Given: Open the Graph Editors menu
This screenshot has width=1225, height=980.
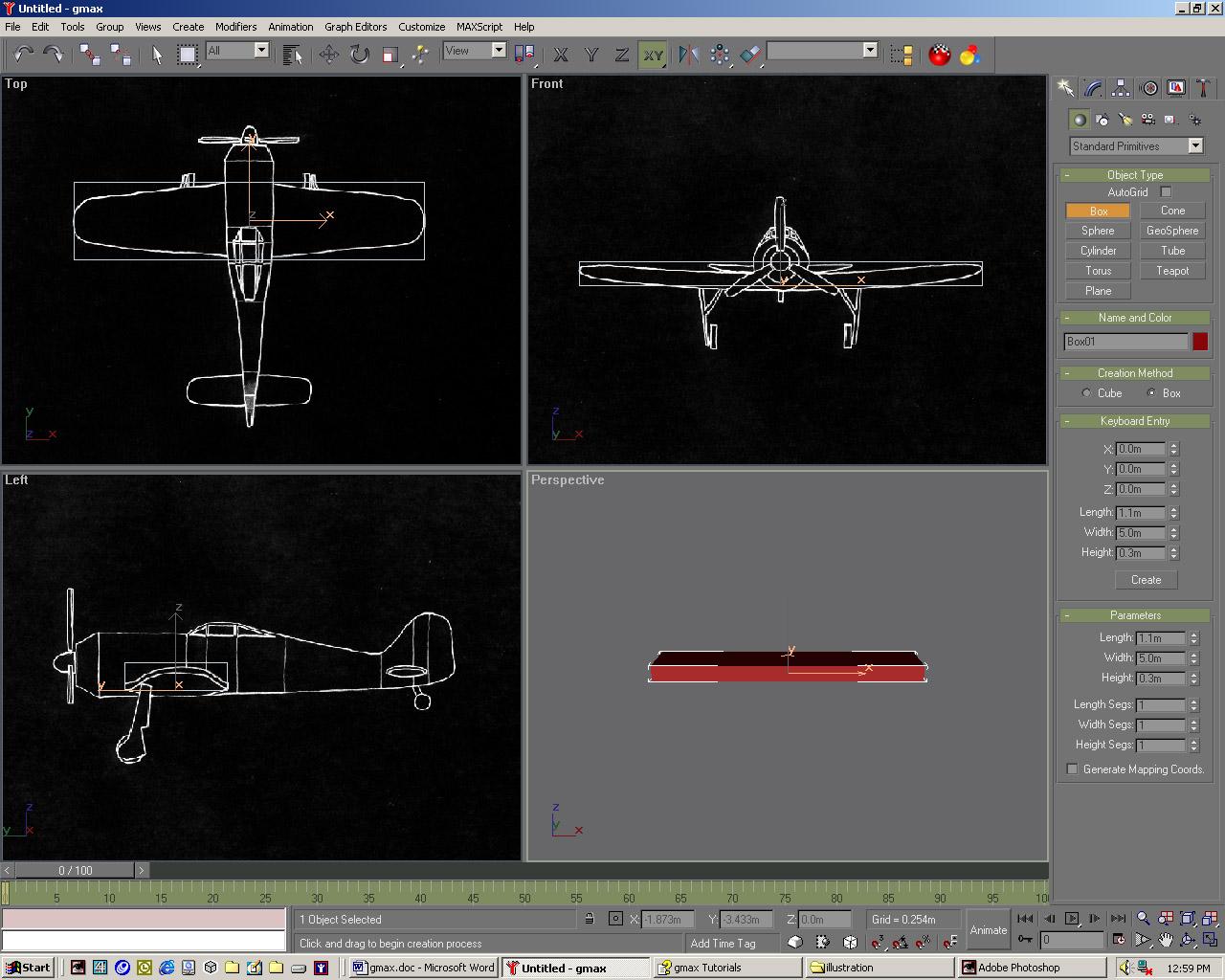Looking at the screenshot, I should pos(355,27).
